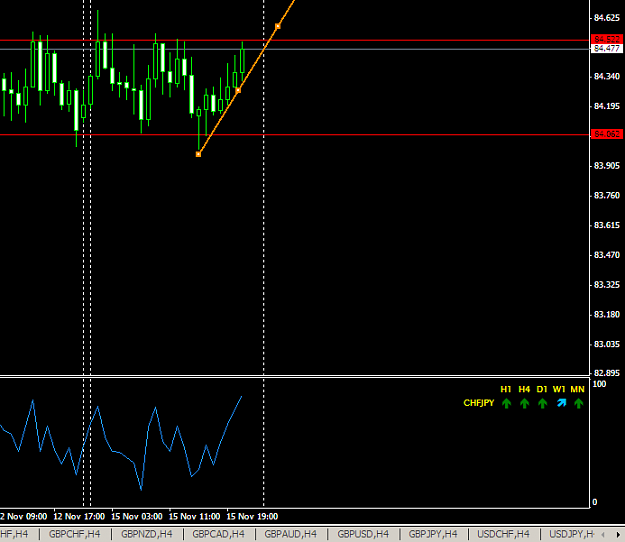Click the 83.470 price axis value
The width and height of the screenshot is (625, 542).
(607, 255)
